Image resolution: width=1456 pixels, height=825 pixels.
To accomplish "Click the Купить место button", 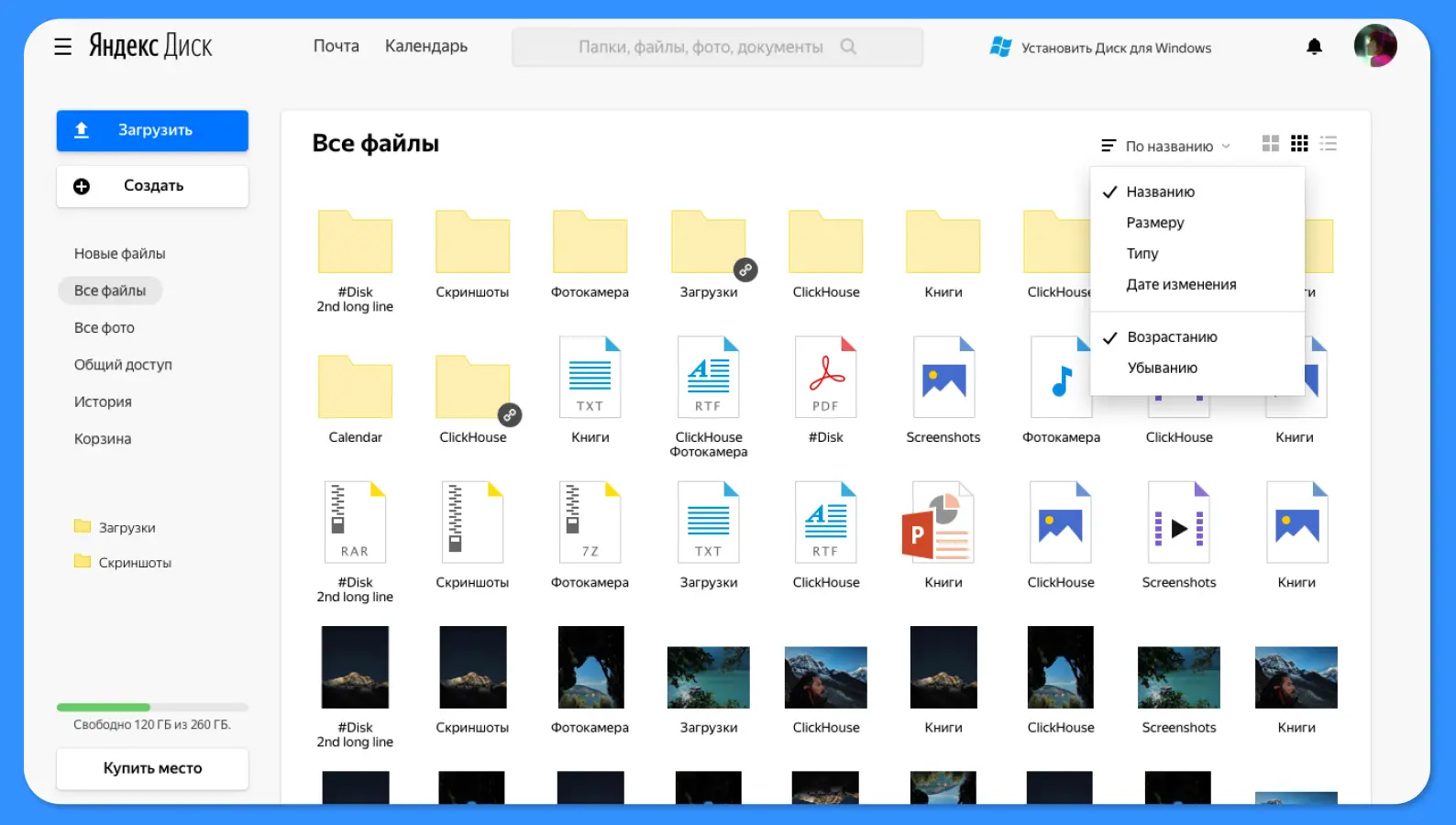I will 152,768.
